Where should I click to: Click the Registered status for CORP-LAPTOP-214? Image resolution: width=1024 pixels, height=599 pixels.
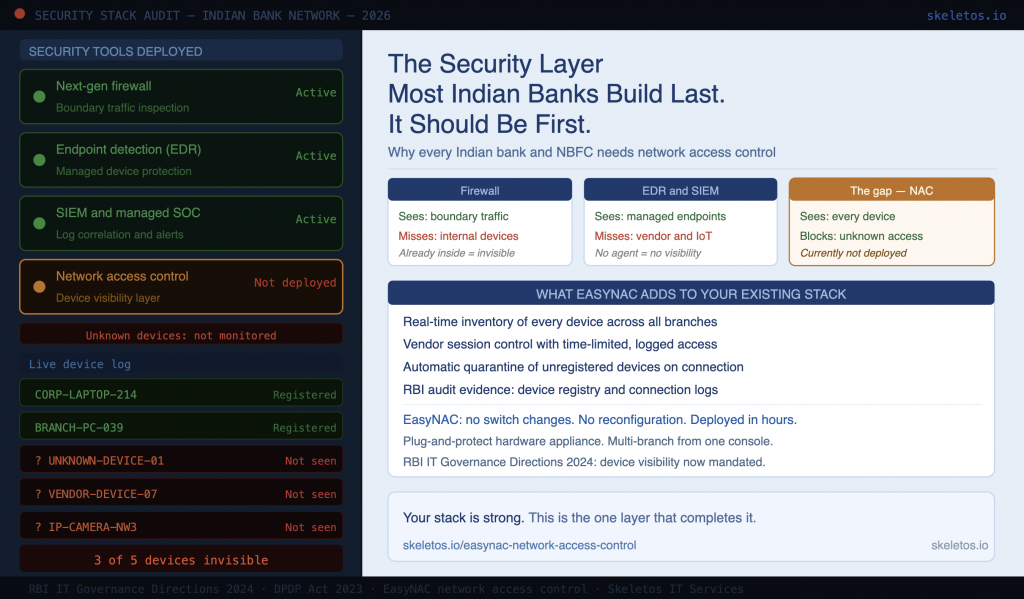[304, 395]
